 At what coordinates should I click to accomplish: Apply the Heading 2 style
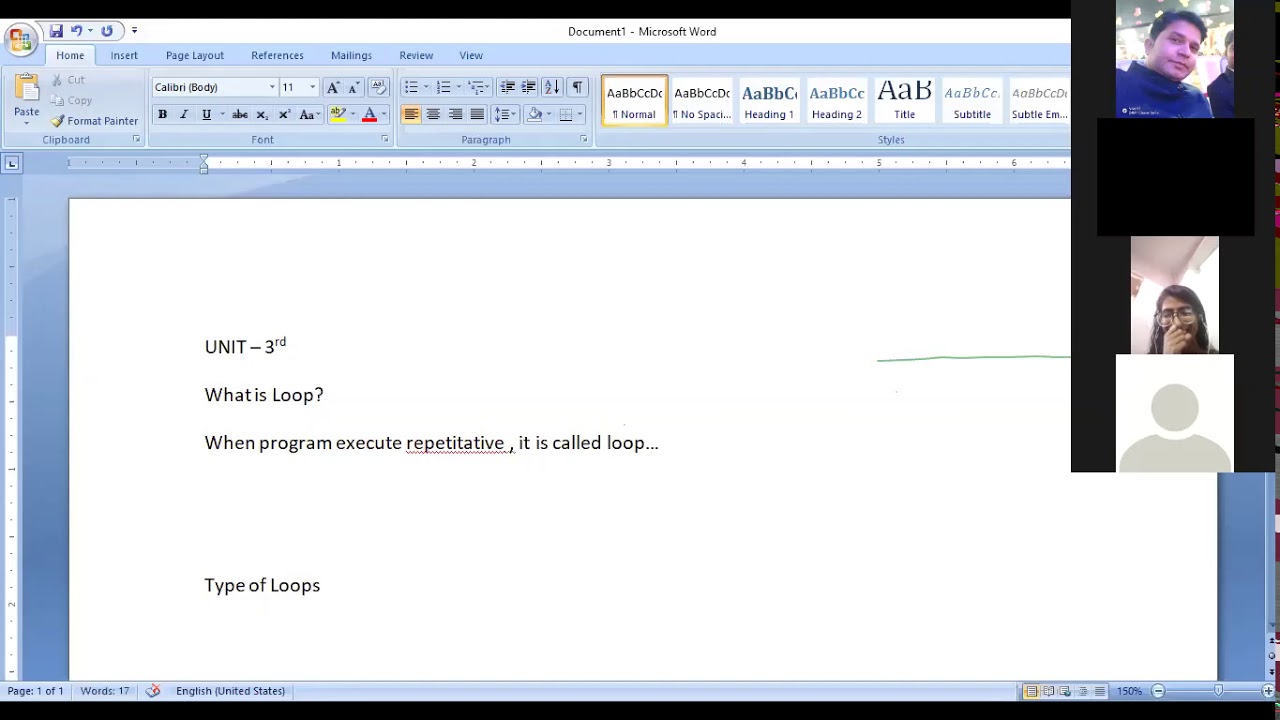(837, 100)
